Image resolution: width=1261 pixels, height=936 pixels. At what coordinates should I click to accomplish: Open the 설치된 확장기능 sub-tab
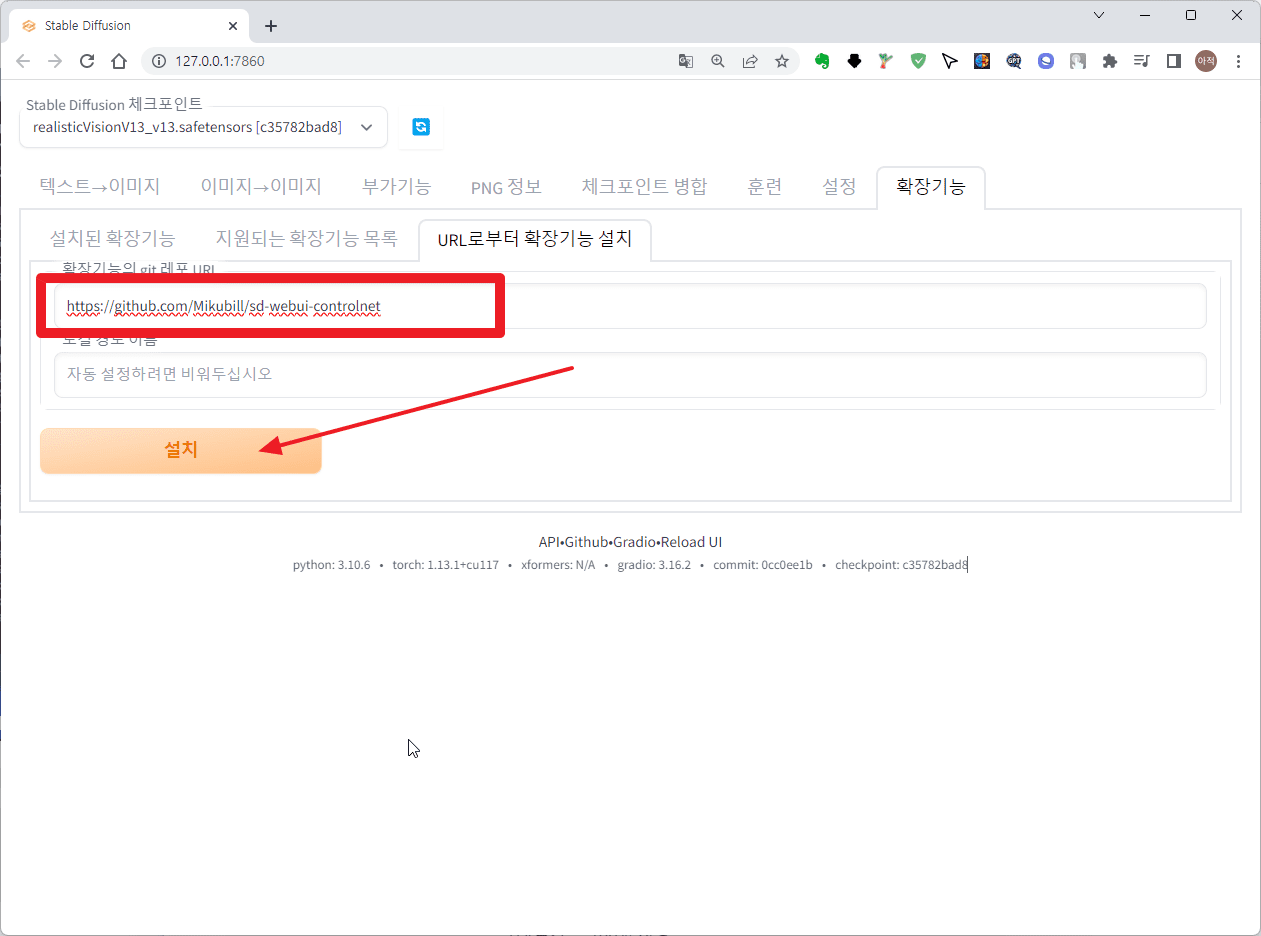[112, 239]
